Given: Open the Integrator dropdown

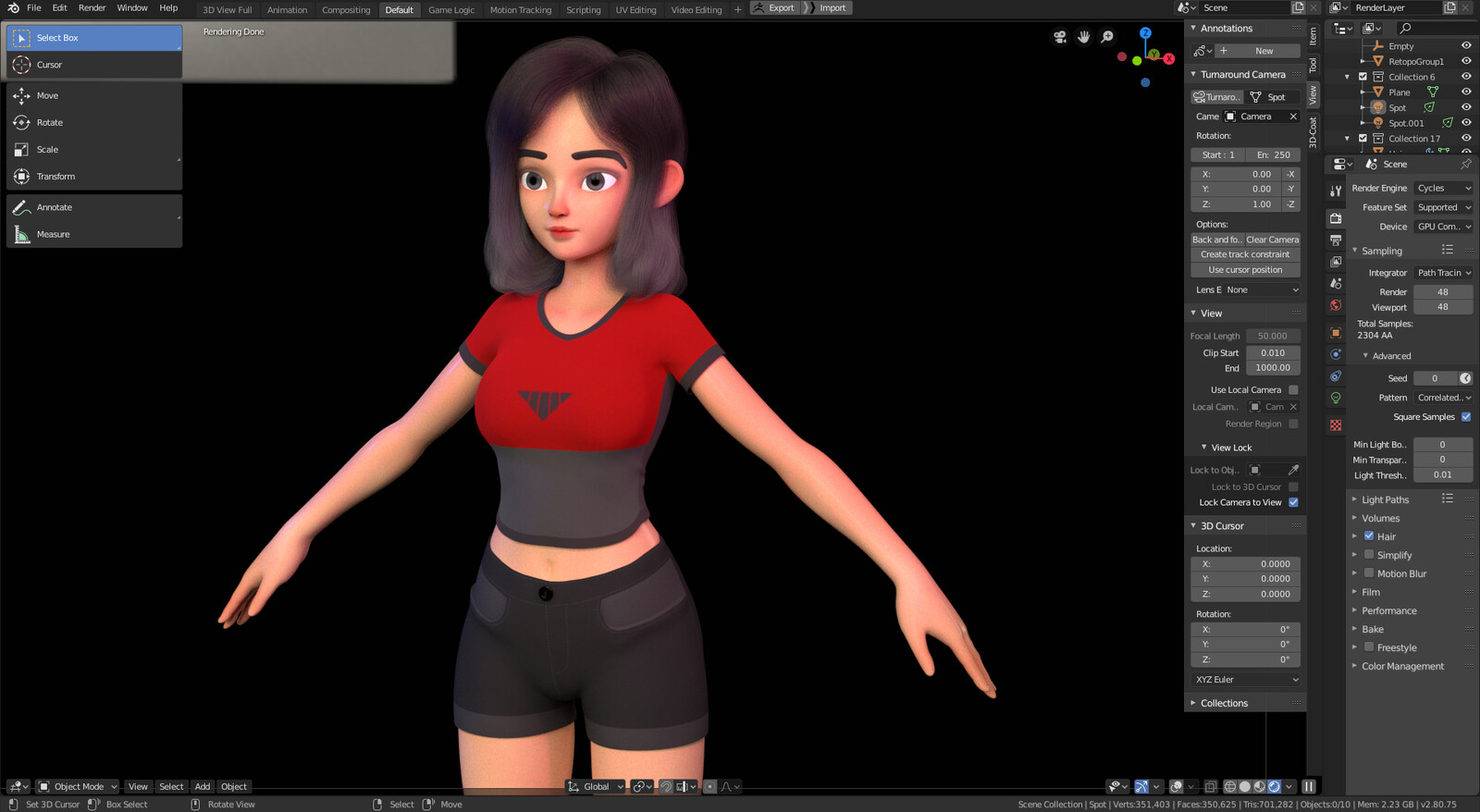Looking at the screenshot, I should coord(1443,273).
